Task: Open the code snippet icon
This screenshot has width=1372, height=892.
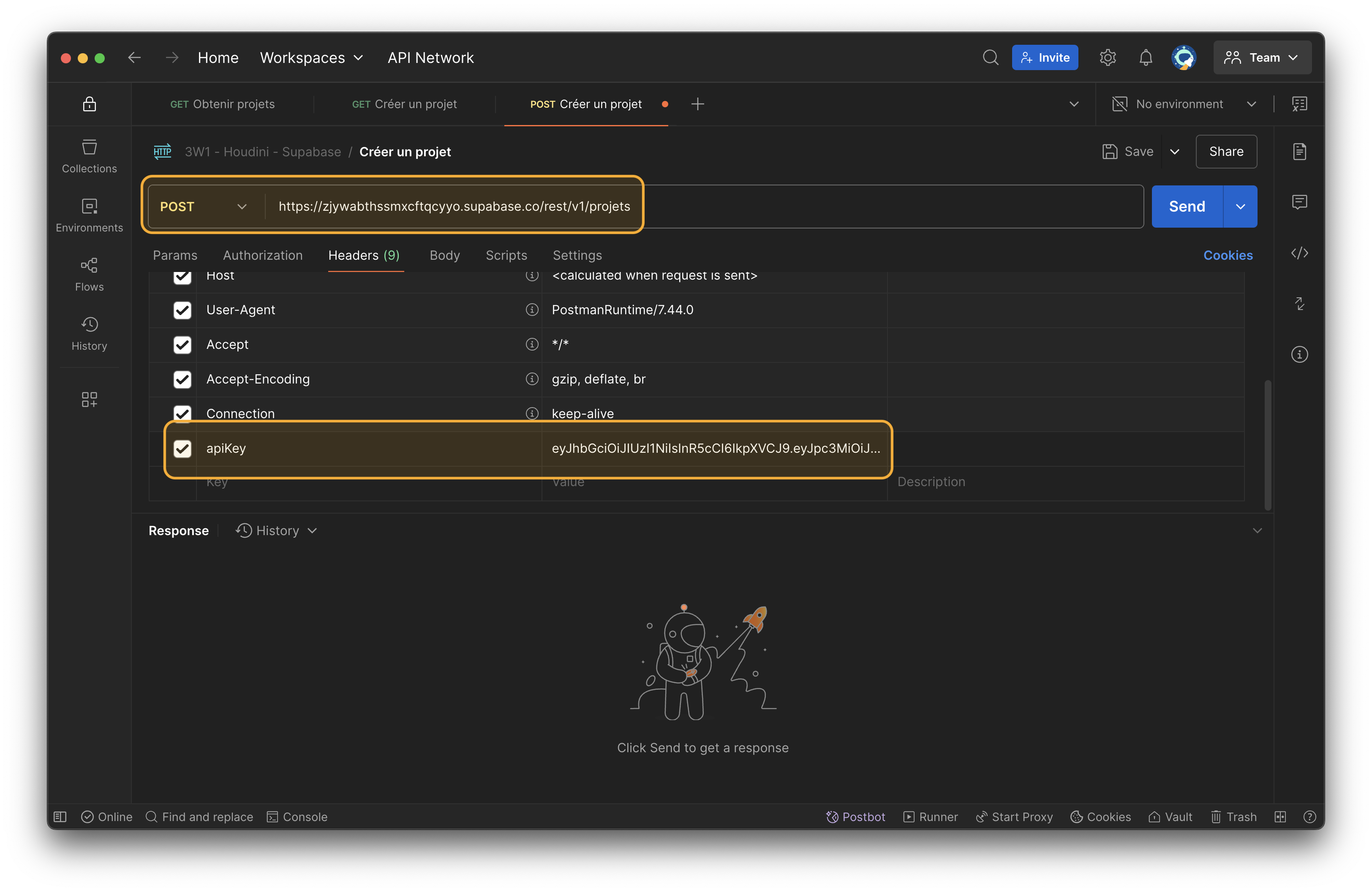Action: (1299, 253)
